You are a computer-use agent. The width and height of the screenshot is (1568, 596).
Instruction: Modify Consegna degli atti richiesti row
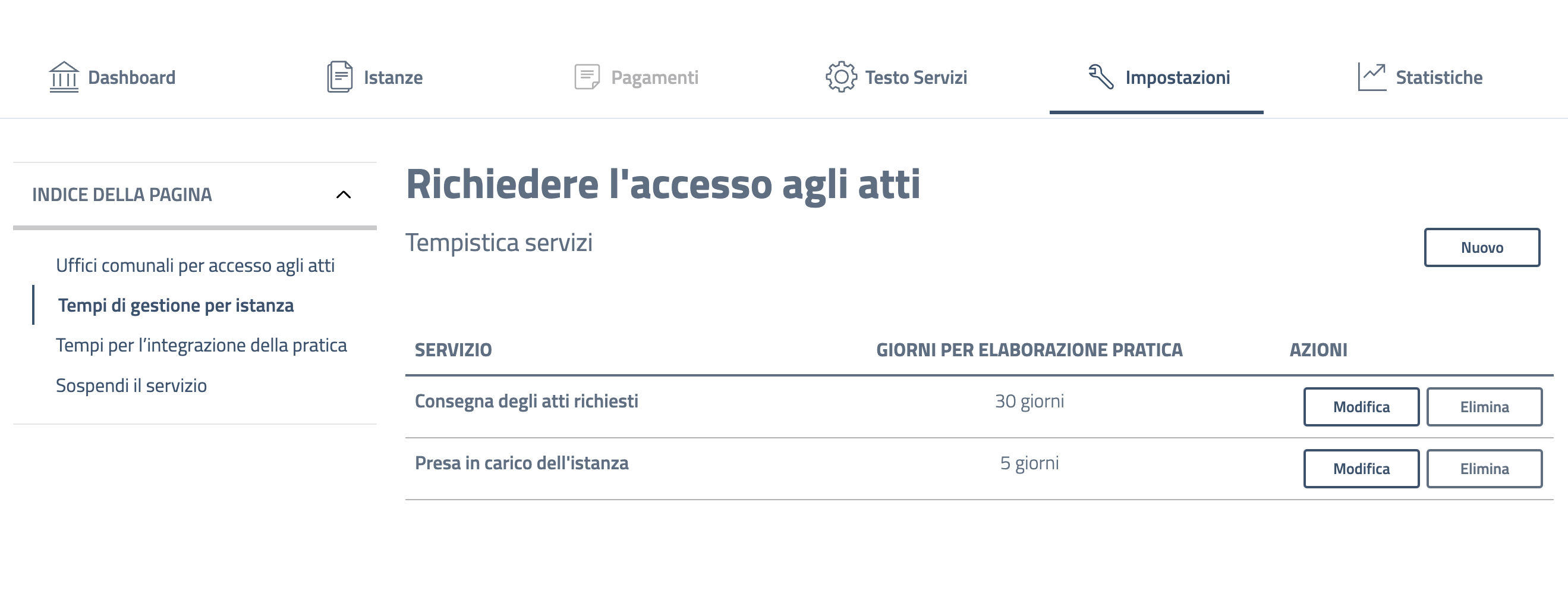pos(1361,407)
